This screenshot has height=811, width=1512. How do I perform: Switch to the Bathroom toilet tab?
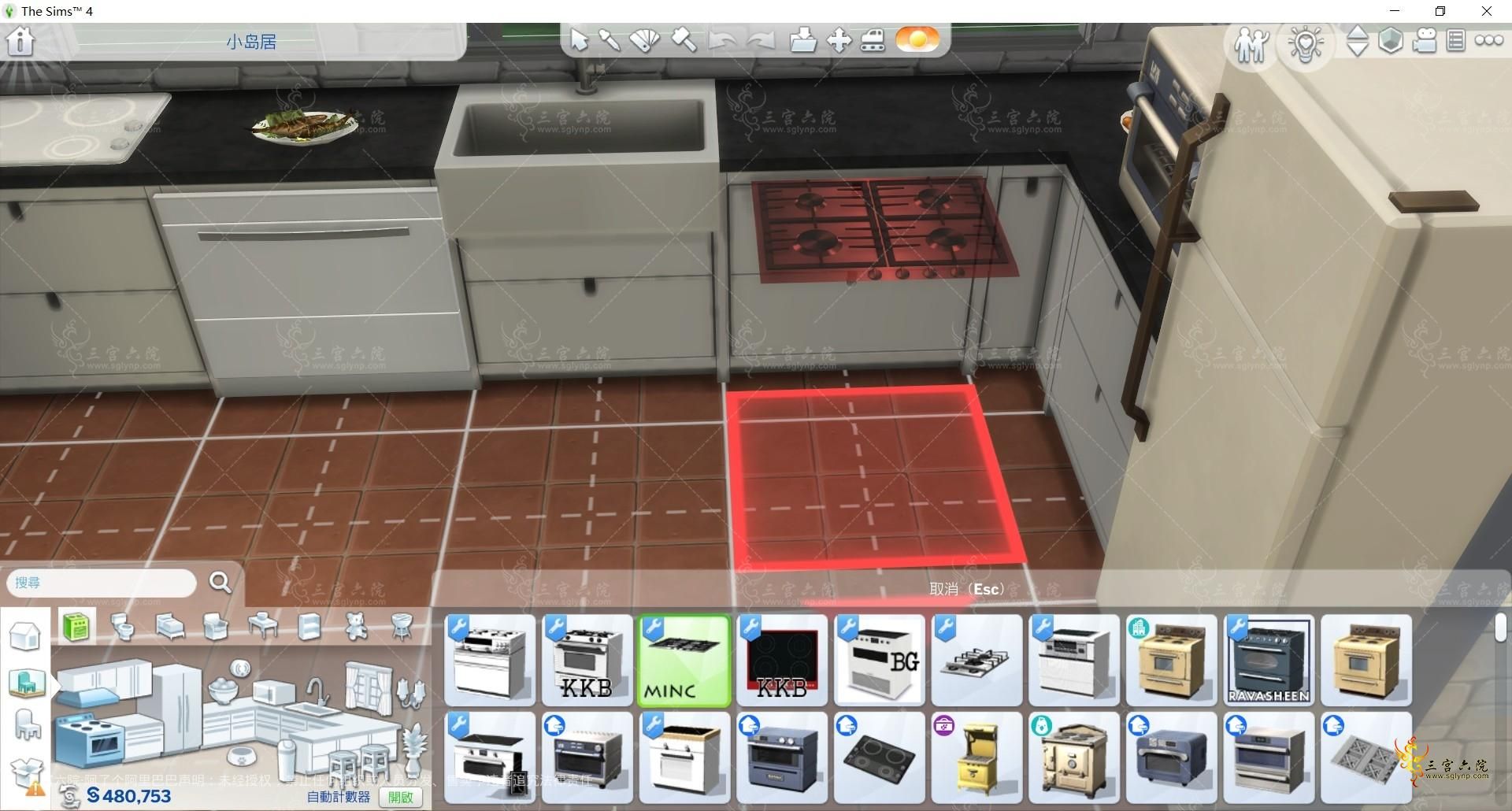coord(122,628)
